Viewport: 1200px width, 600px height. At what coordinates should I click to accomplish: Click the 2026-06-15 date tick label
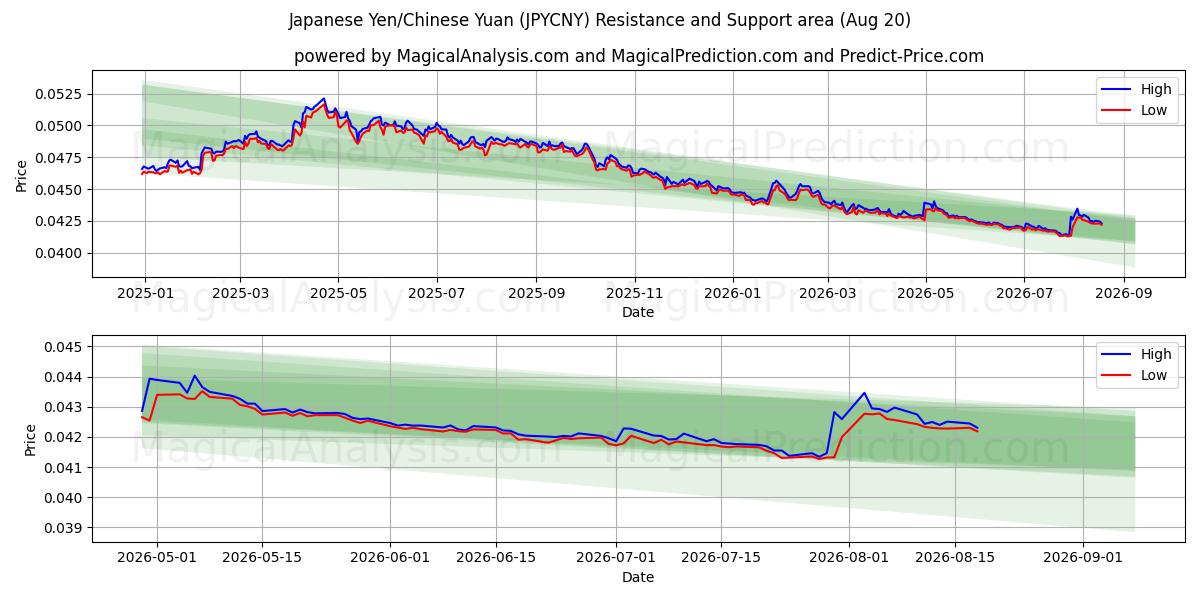point(496,557)
